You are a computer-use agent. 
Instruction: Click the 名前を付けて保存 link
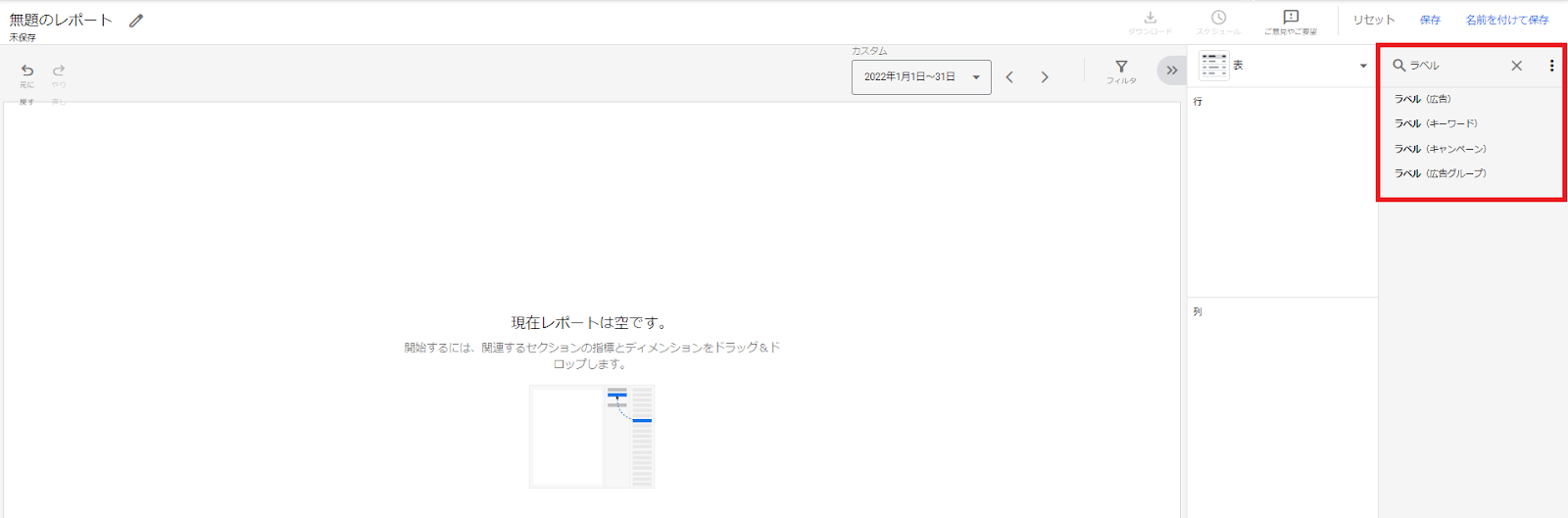click(x=1506, y=20)
